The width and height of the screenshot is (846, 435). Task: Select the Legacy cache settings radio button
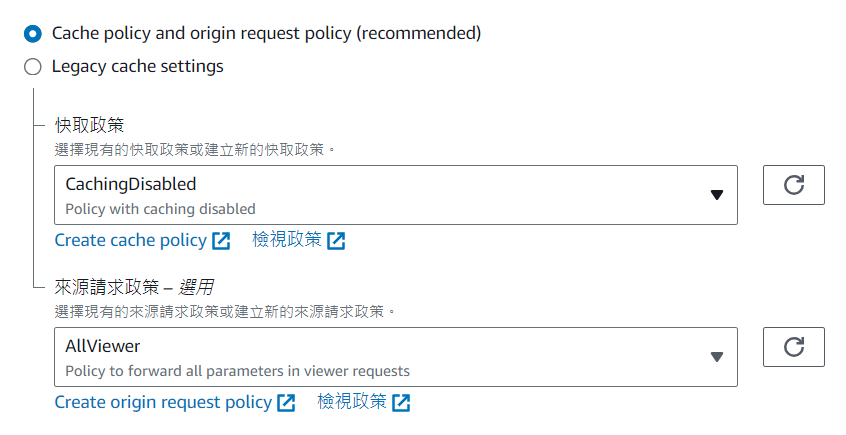pyautogui.click(x=33, y=67)
